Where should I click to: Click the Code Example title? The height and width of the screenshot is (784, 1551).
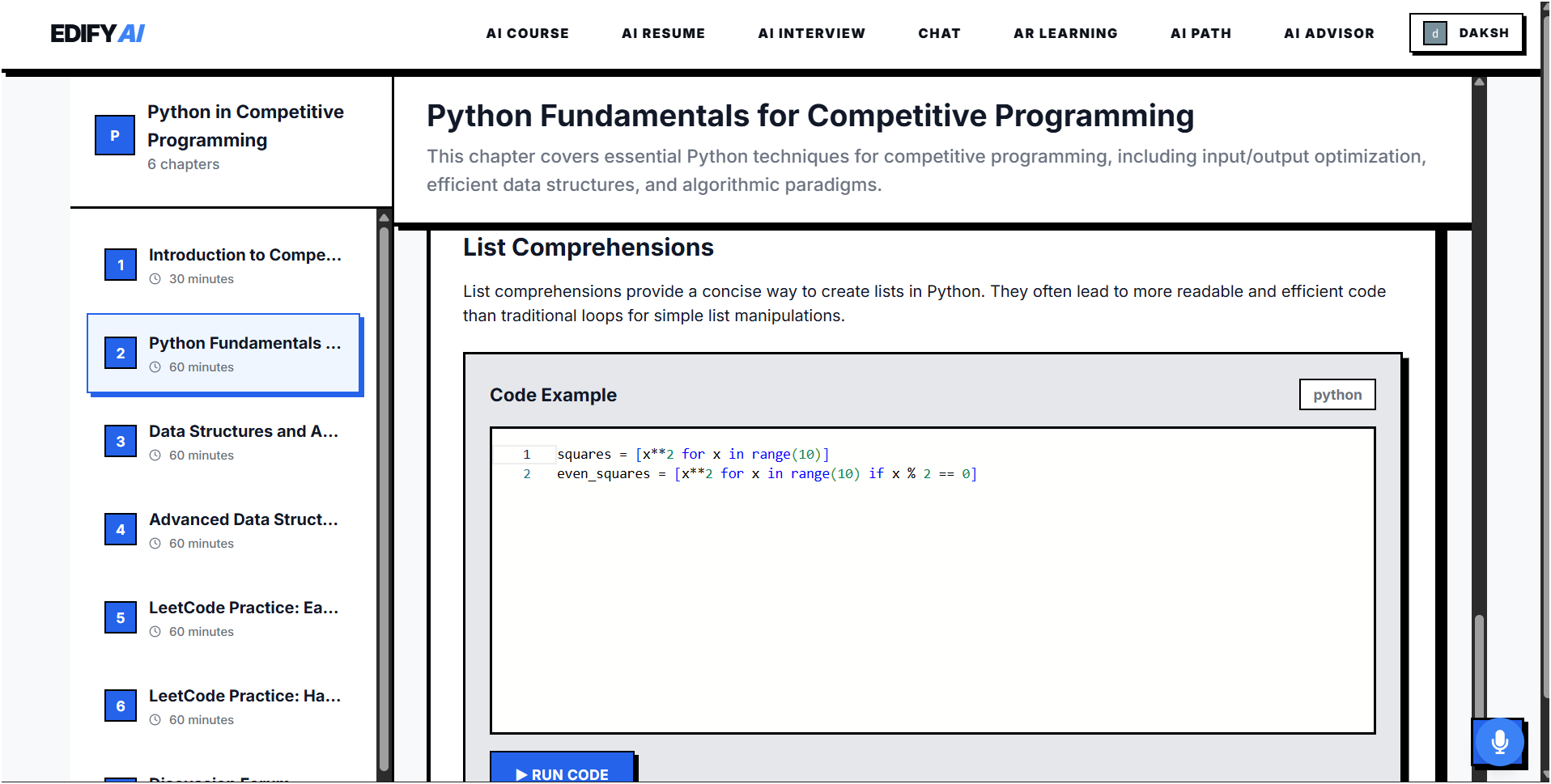click(553, 395)
